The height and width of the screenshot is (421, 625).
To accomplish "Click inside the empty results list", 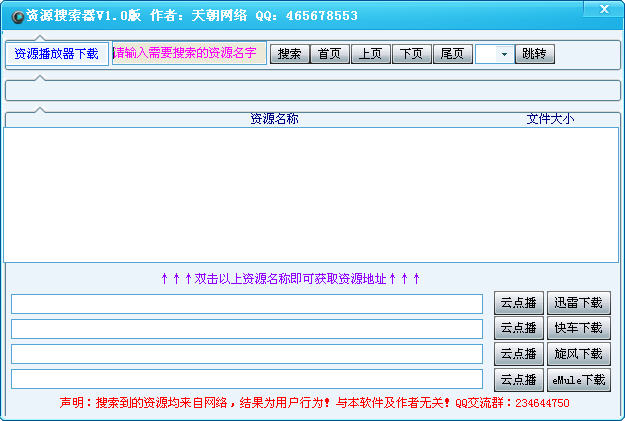I will click(x=311, y=195).
